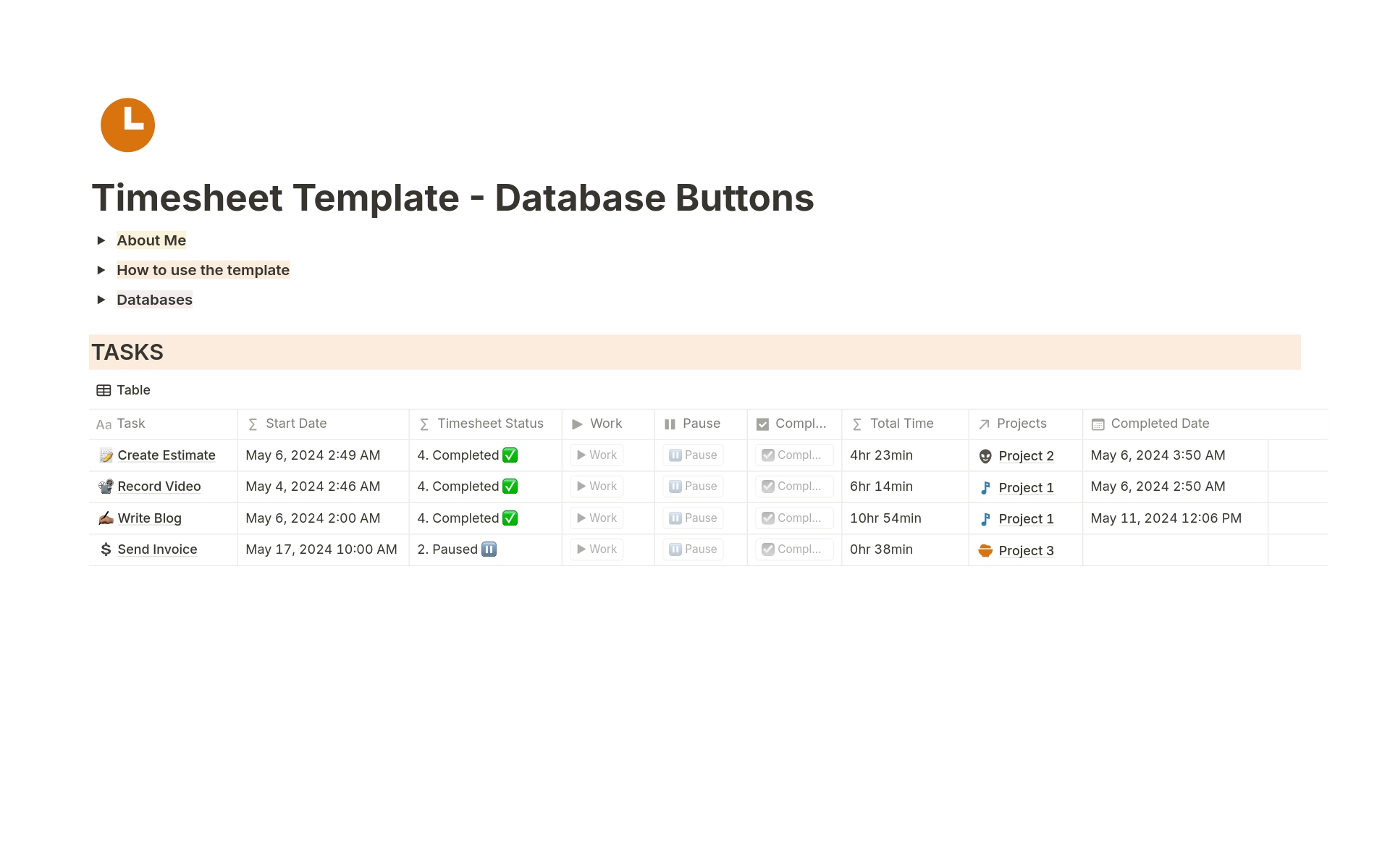Click the orange clock page icon
Viewport: 1390px width, 868px height.
[127, 125]
